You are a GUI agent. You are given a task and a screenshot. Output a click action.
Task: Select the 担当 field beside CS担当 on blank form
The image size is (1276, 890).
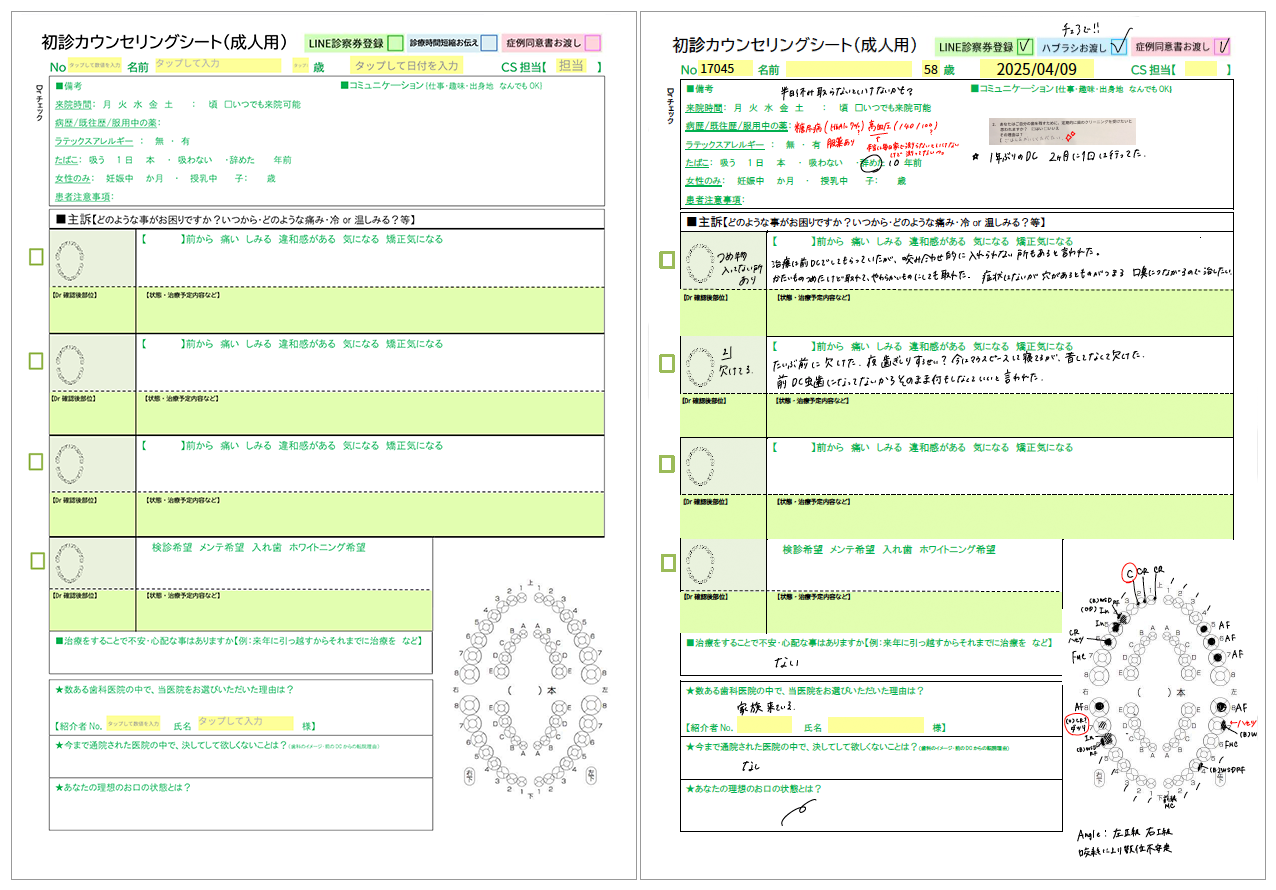[571, 66]
